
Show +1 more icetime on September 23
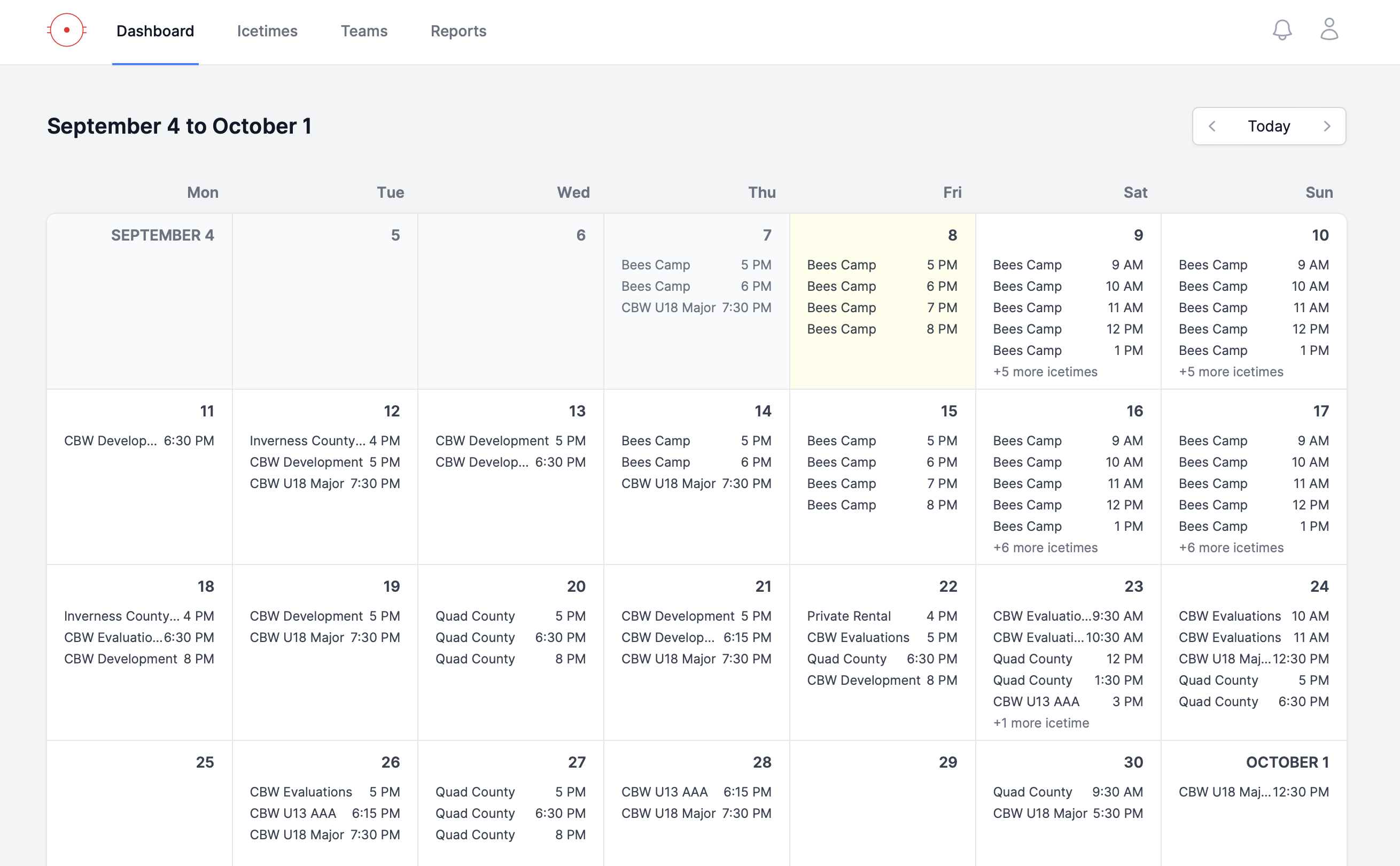pyautogui.click(x=1040, y=723)
